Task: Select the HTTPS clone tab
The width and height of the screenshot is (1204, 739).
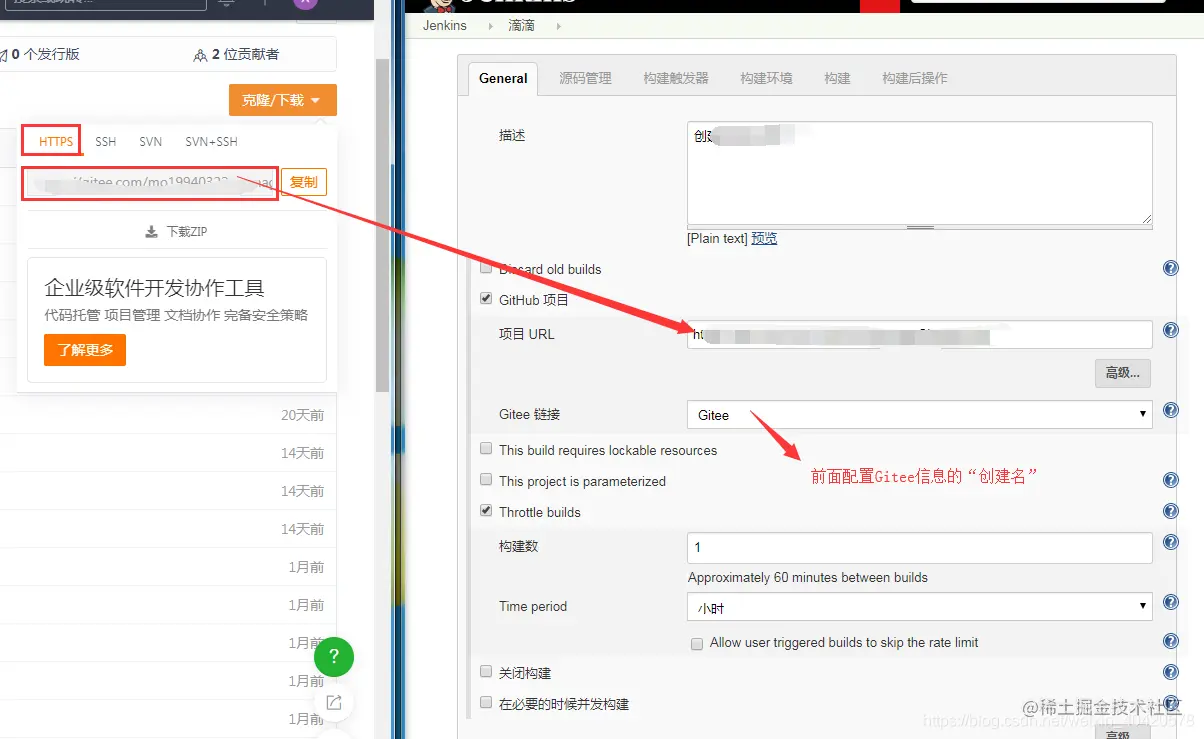Action: (x=56, y=141)
